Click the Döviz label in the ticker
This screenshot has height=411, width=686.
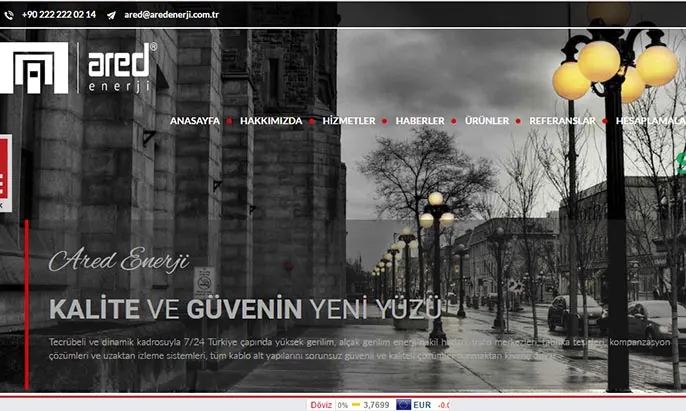coord(321,405)
